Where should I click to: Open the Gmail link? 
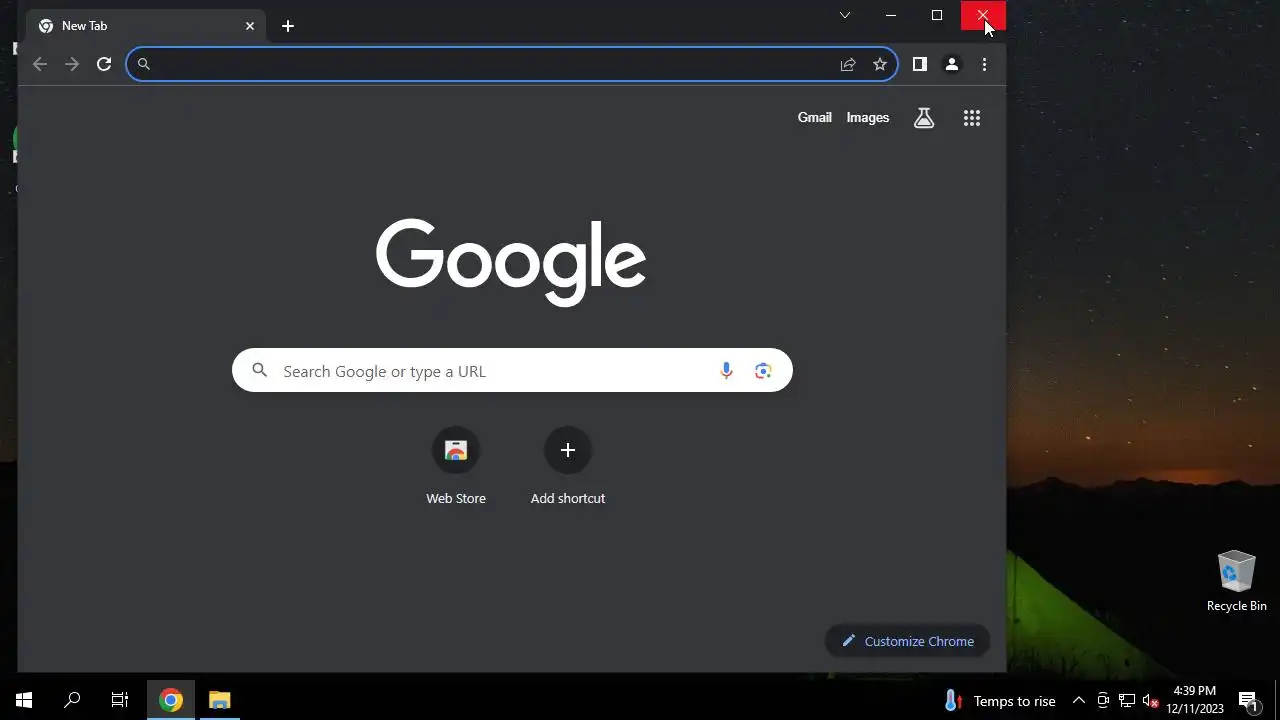coord(815,118)
